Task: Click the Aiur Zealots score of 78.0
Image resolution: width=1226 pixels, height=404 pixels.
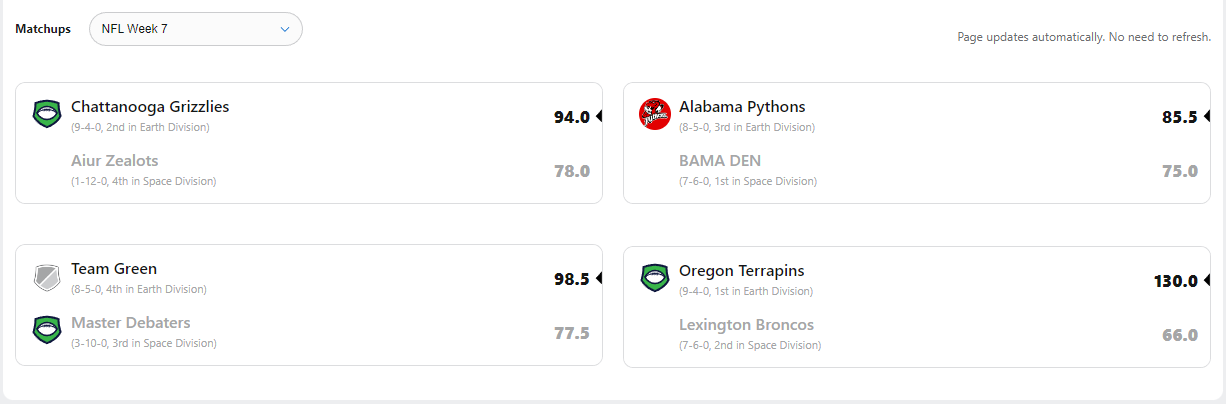Action: point(572,171)
